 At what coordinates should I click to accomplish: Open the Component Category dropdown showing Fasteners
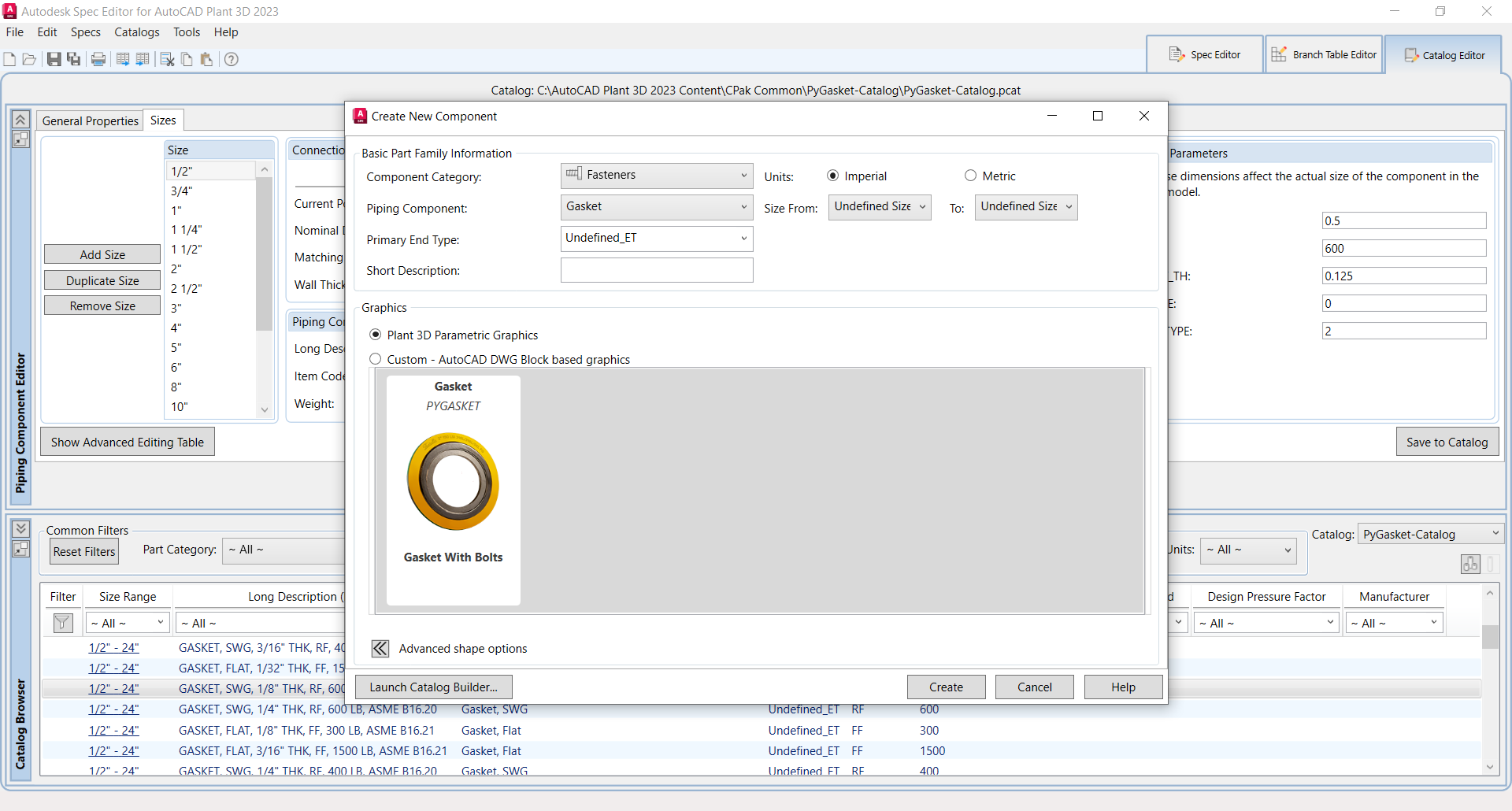coord(657,176)
